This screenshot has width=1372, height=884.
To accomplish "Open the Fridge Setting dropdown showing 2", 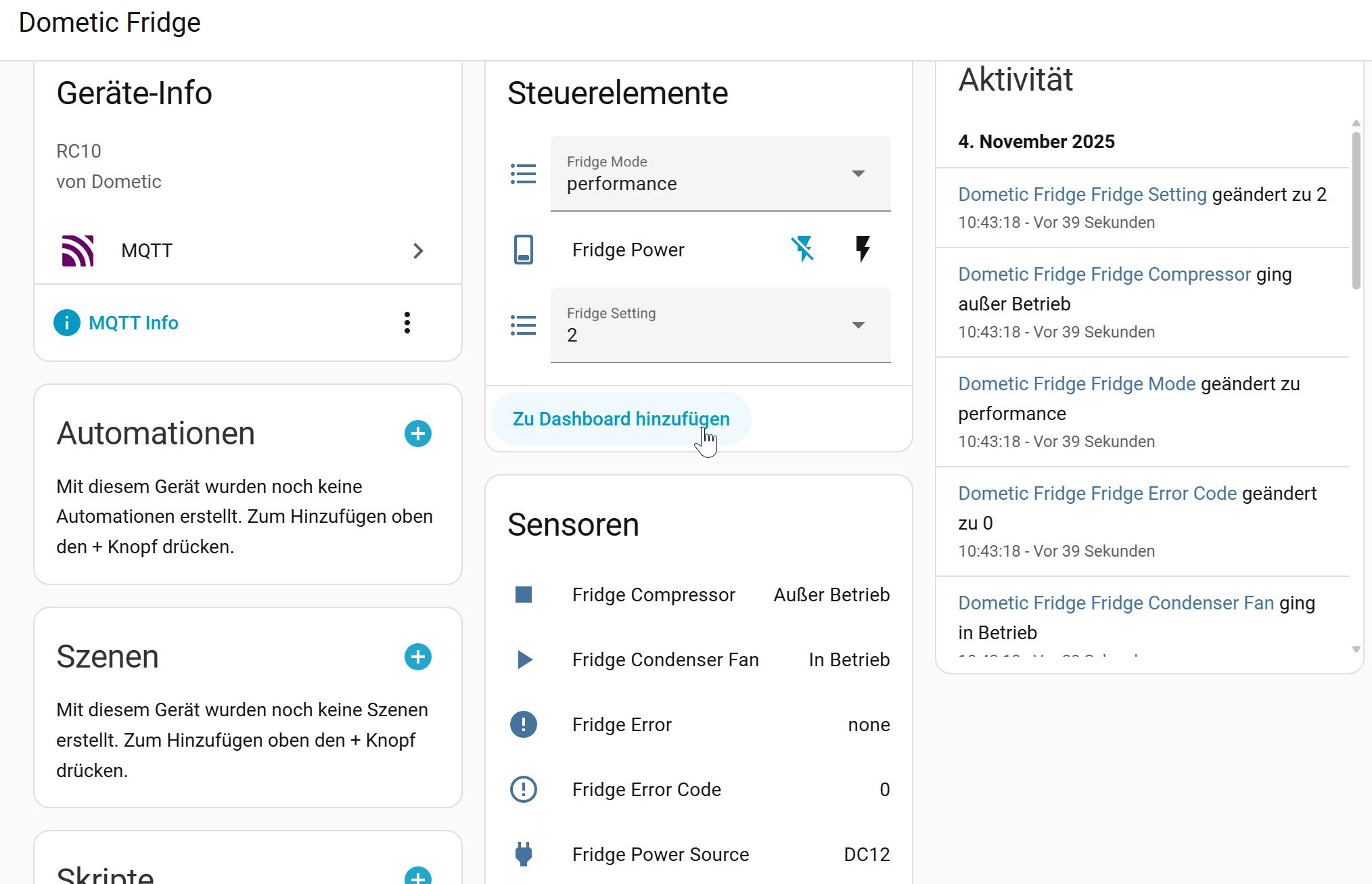I will (720, 325).
